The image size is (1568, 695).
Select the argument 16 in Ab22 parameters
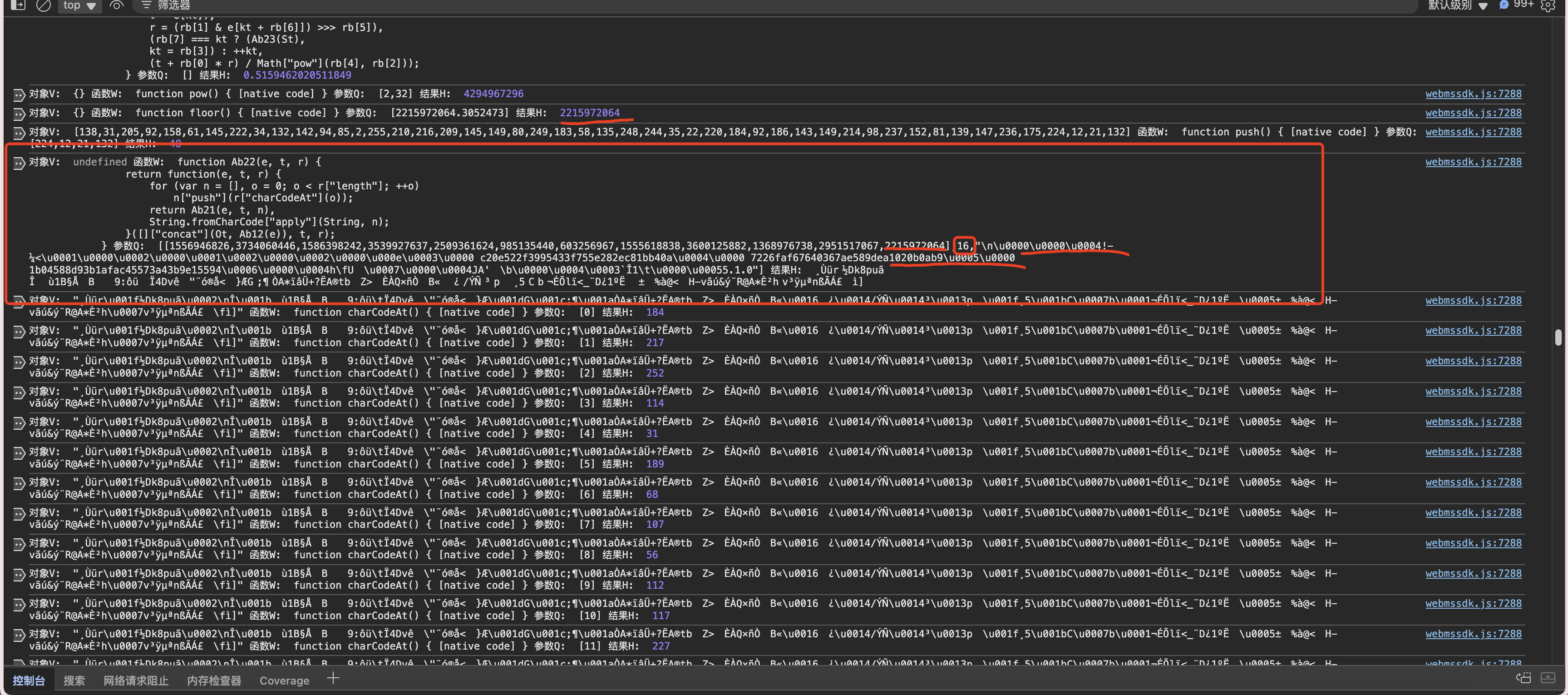pyautogui.click(x=962, y=245)
